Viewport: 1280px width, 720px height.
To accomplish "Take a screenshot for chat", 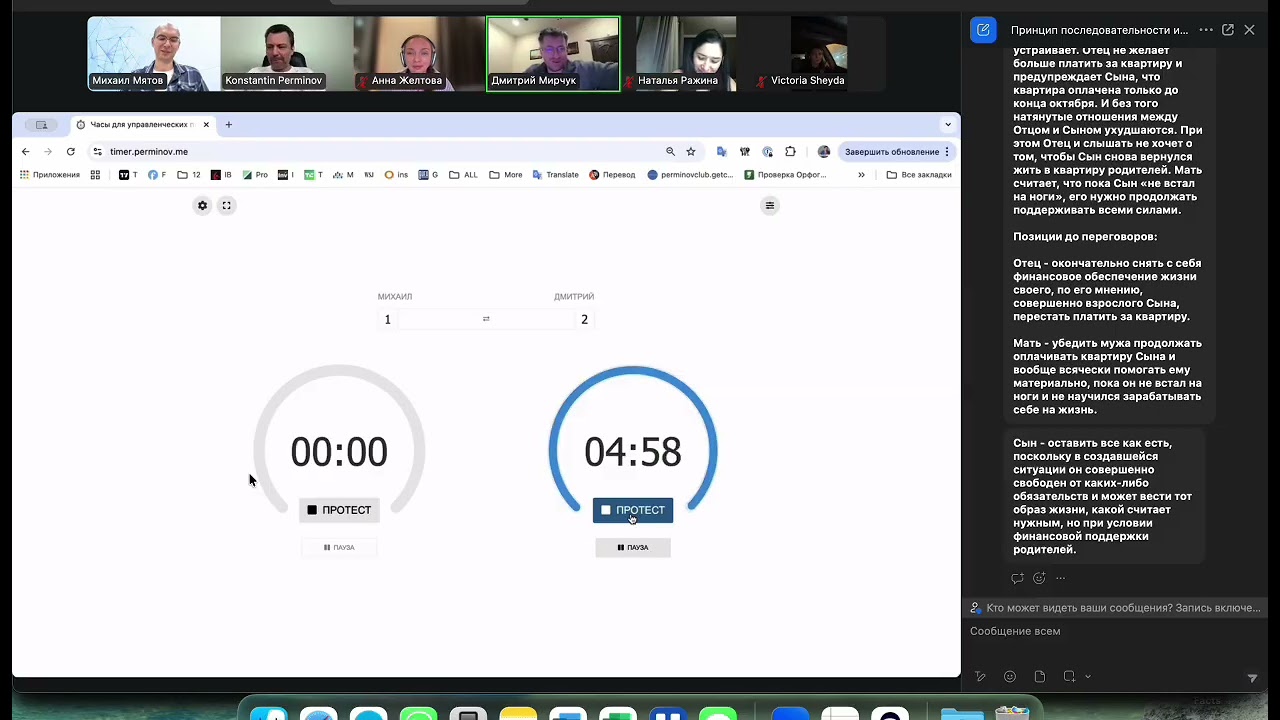I will pos(1069,677).
